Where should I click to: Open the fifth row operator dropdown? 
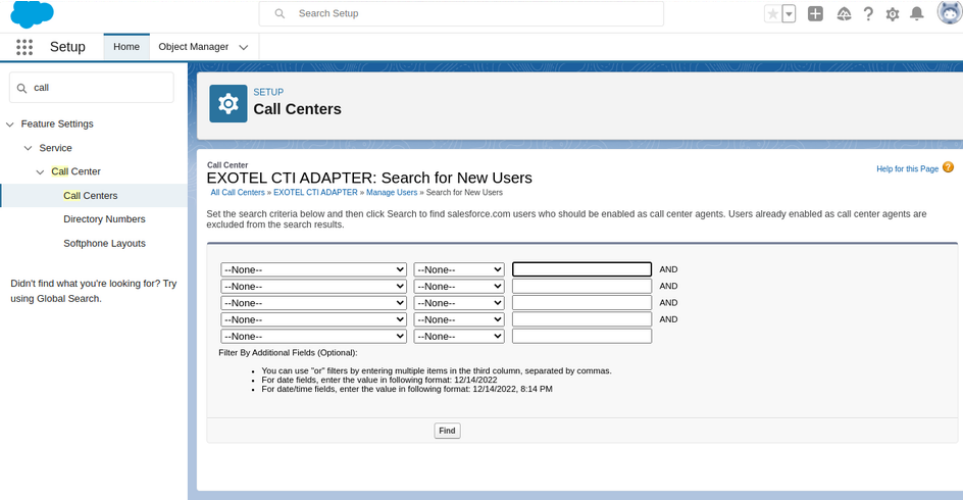[459, 336]
